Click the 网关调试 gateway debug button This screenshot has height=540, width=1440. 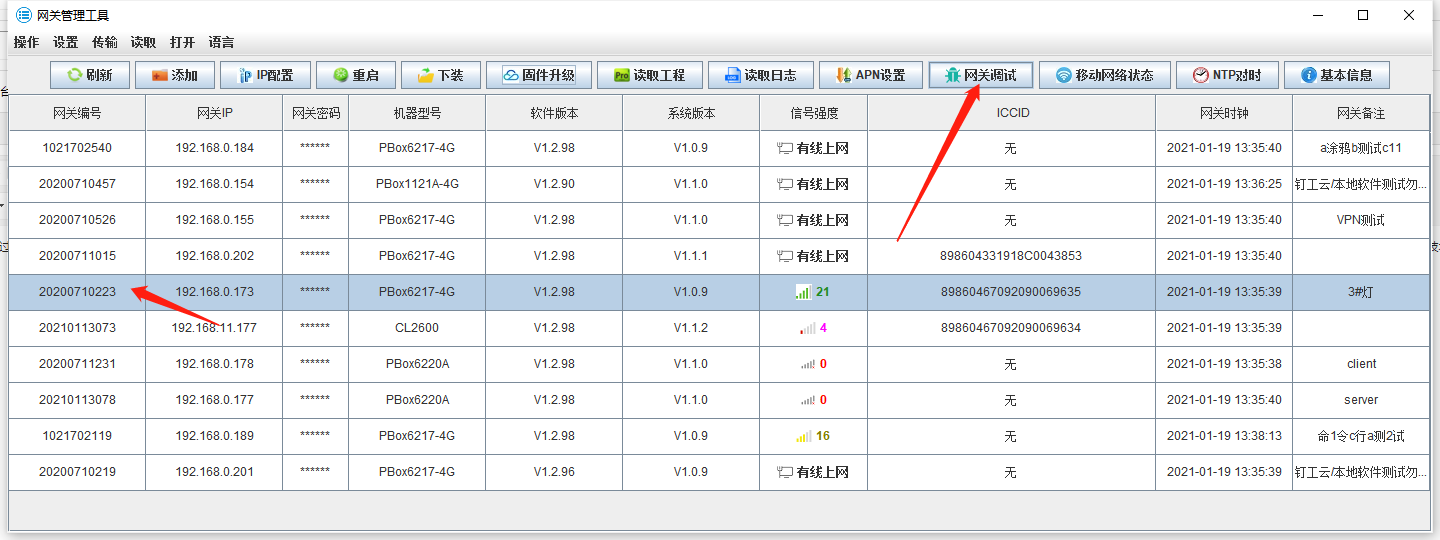[x=980, y=75]
